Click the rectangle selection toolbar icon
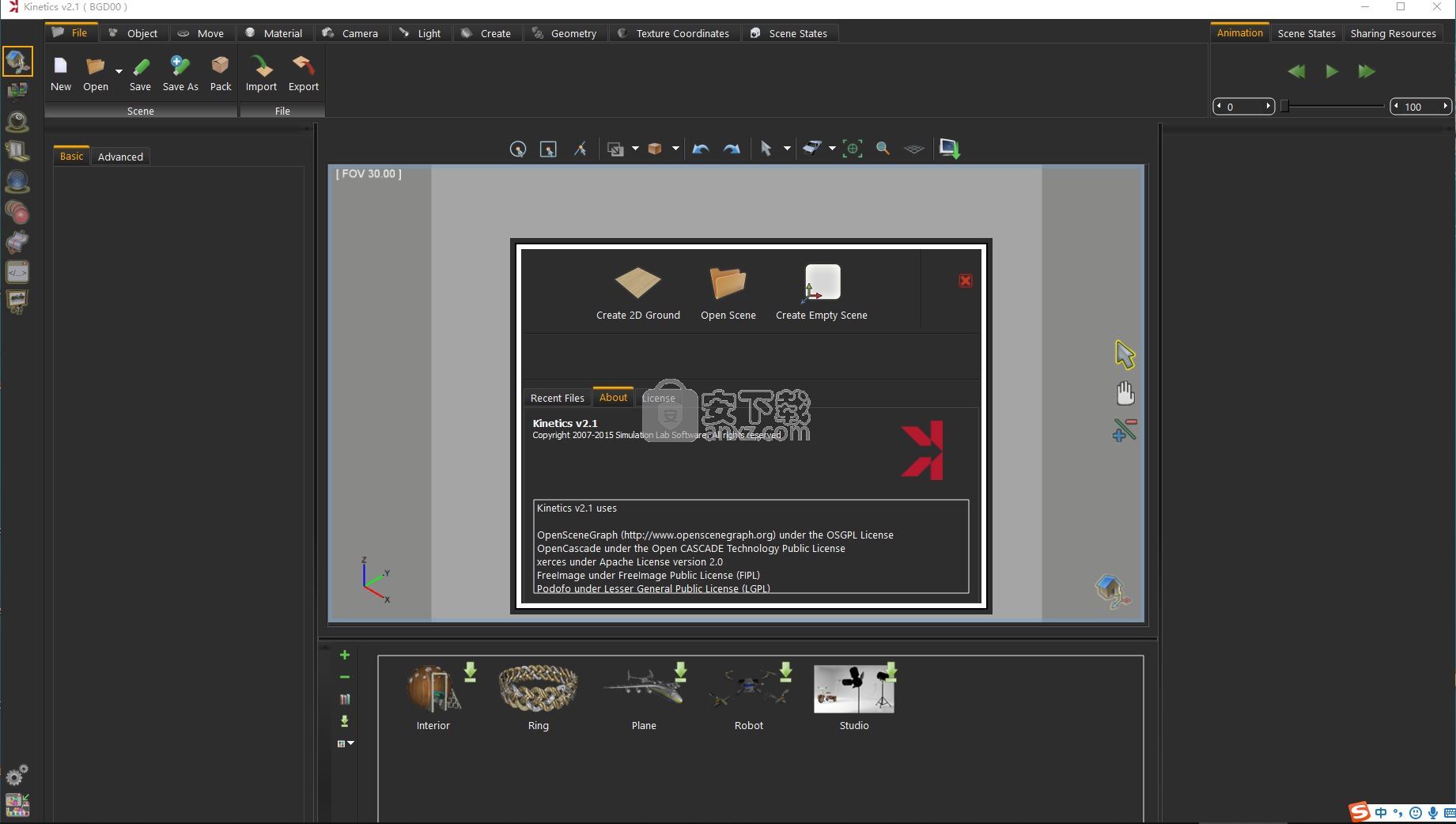The image size is (1456, 824). coord(548,149)
